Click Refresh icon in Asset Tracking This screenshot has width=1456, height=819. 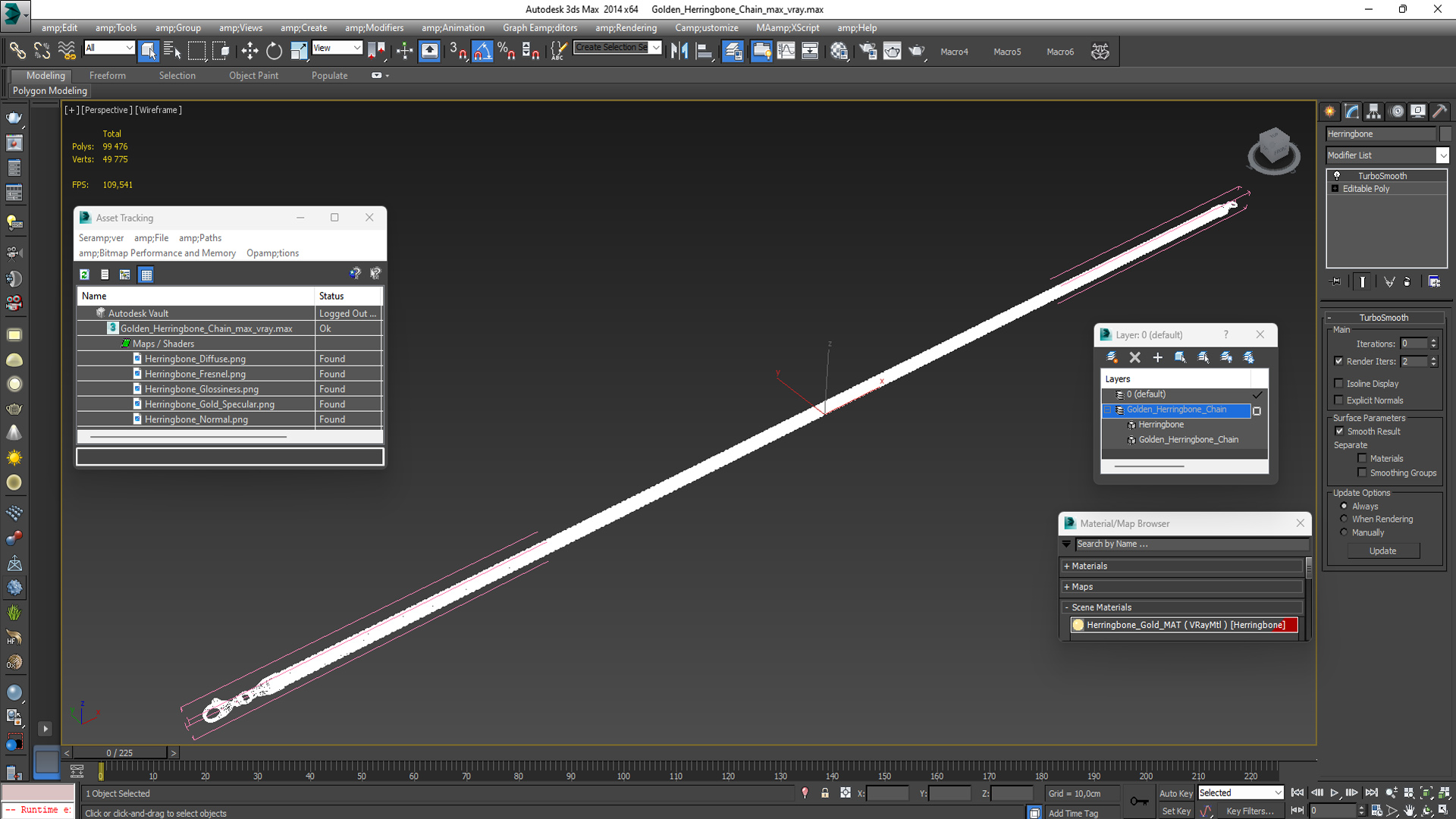point(85,275)
